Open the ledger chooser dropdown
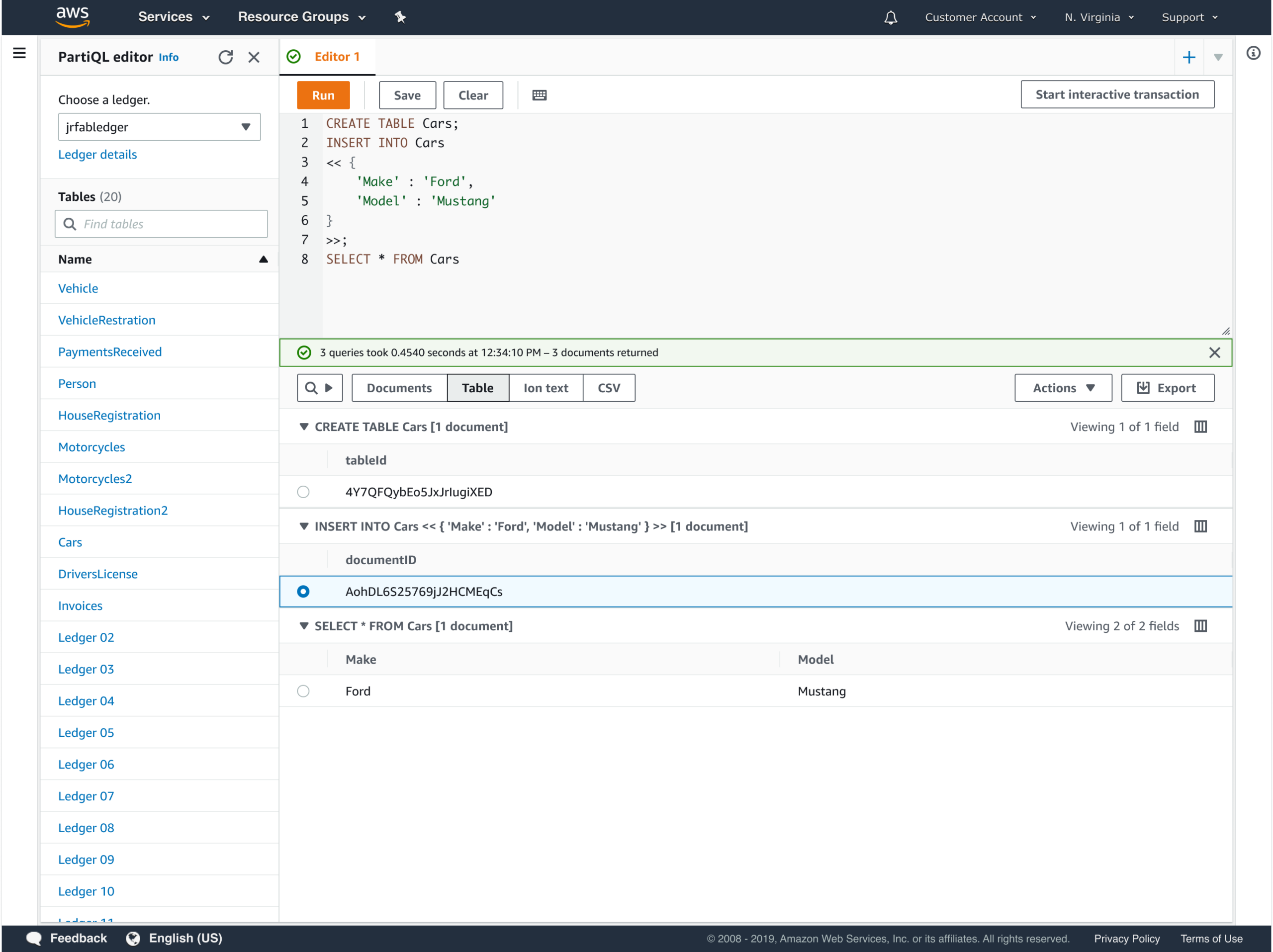This screenshot has width=1273, height=952. tap(159, 127)
